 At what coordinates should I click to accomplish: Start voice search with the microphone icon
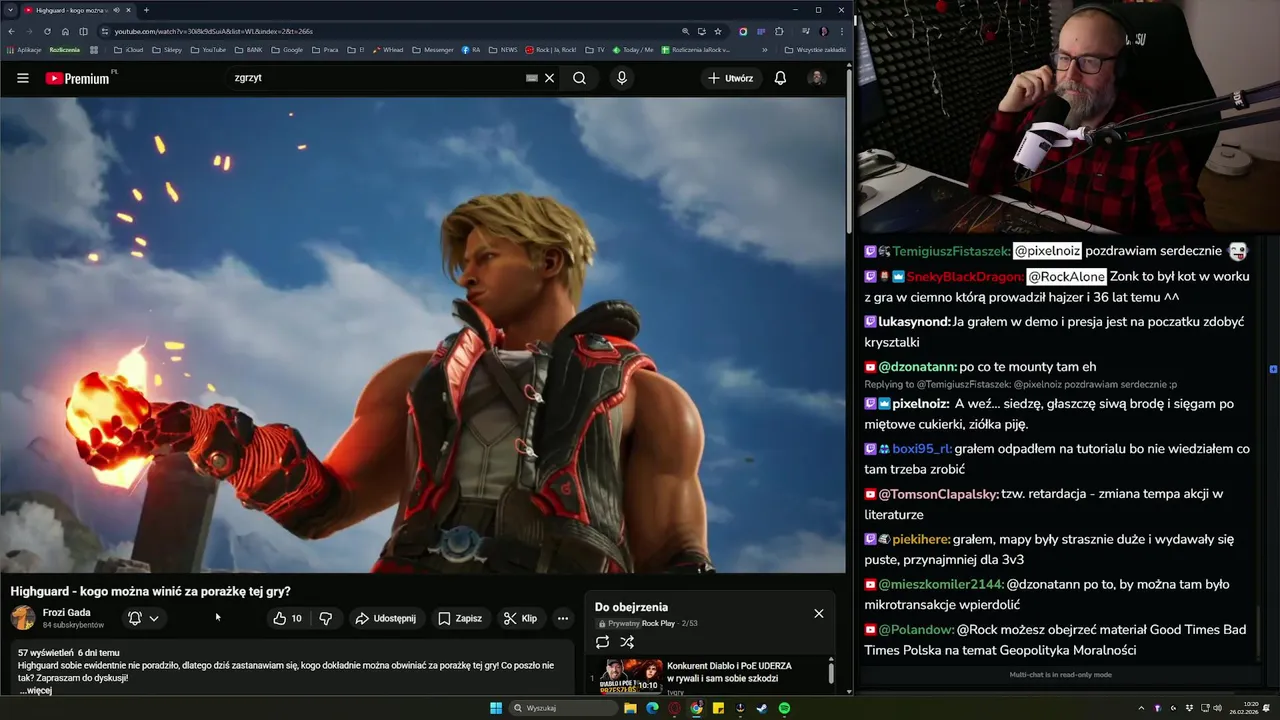pyautogui.click(x=622, y=78)
